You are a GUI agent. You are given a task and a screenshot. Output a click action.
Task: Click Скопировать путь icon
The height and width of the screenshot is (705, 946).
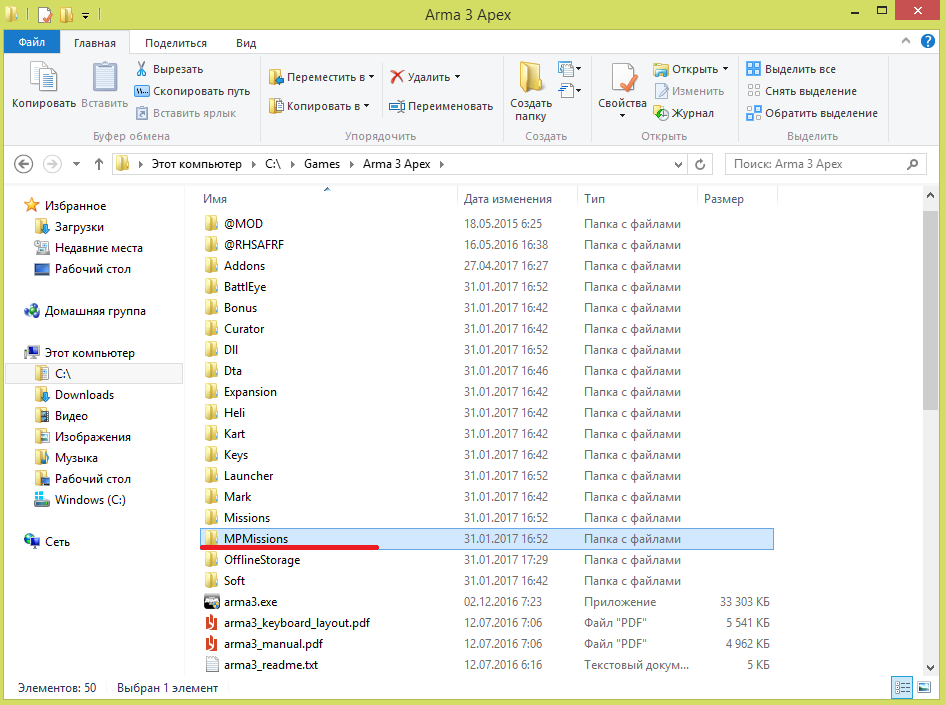(142, 91)
